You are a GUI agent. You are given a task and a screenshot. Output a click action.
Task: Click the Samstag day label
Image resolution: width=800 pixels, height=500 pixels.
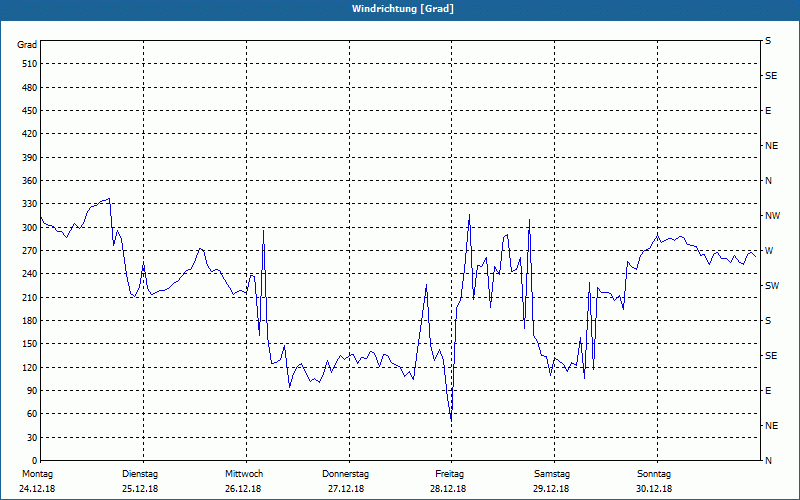552,474
